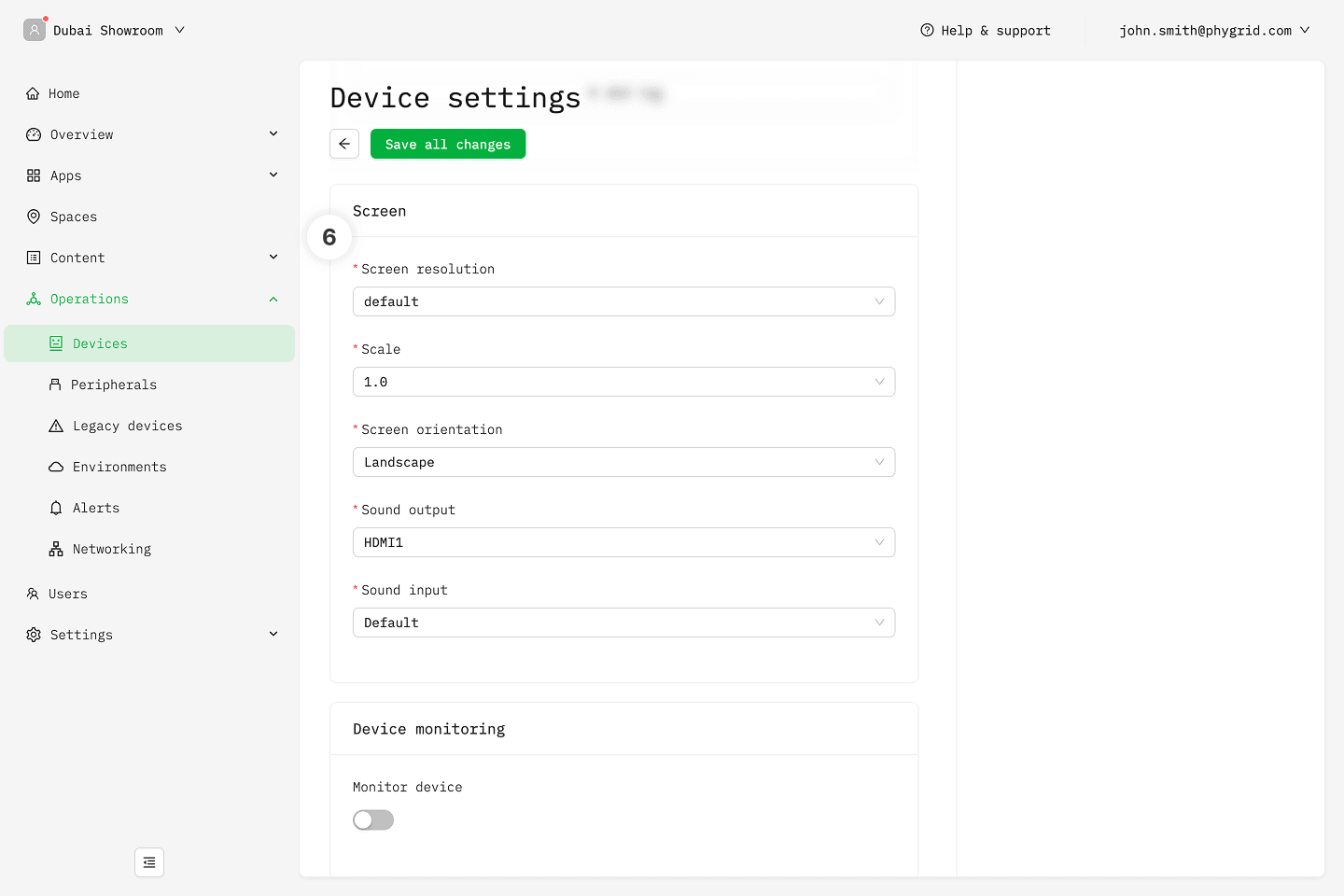Click the Spaces location pin icon
Image resolution: width=1344 pixels, height=896 pixels.
(x=34, y=217)
